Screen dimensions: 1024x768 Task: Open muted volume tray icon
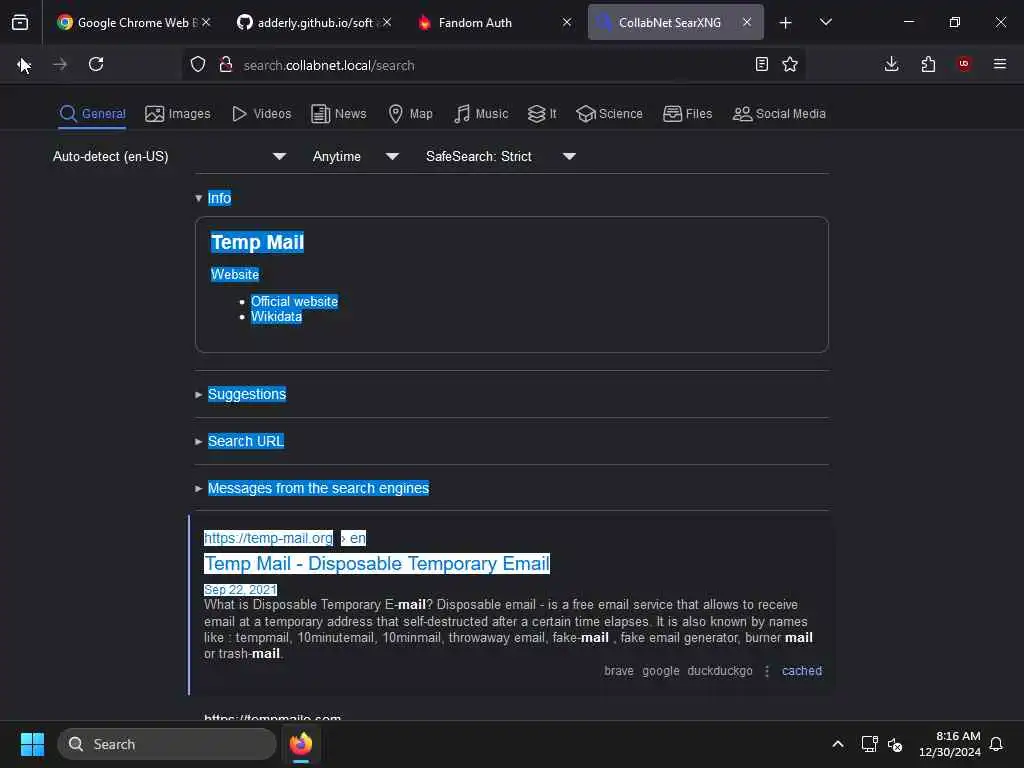895,744
